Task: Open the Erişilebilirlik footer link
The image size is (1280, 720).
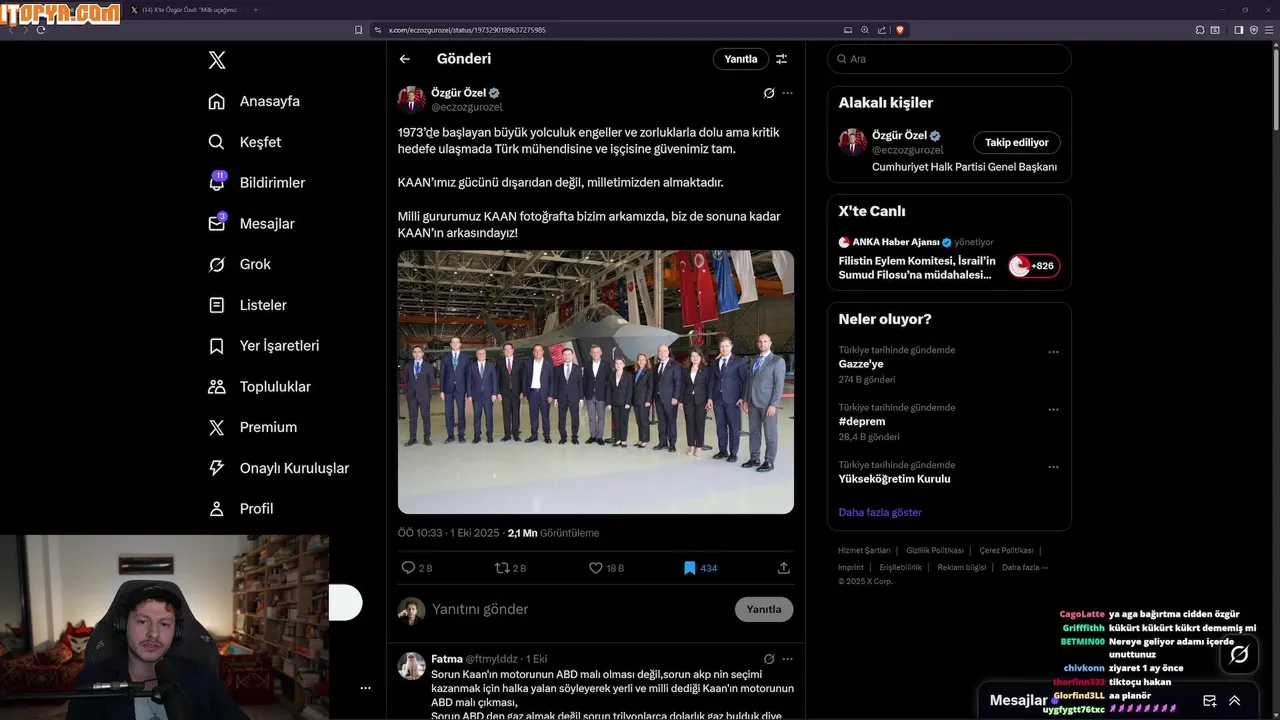Action: coord(899,567)
